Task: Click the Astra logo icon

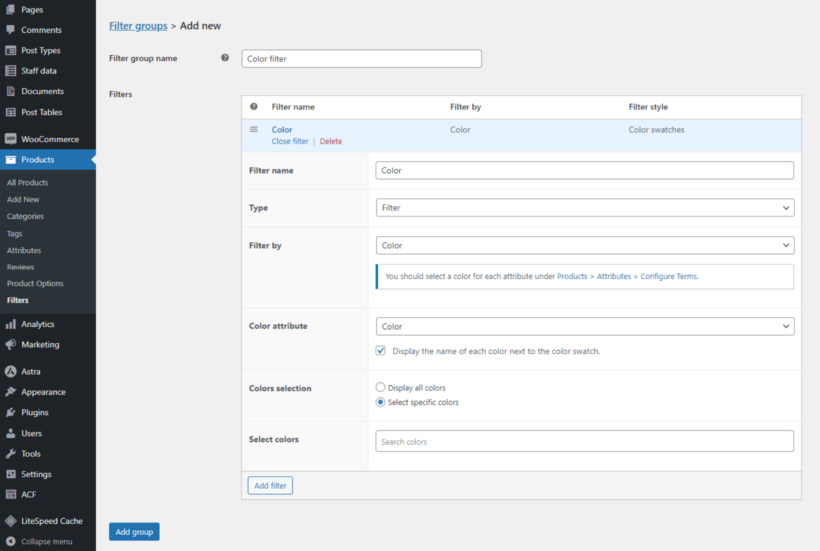Action: (x=10, y=372)
